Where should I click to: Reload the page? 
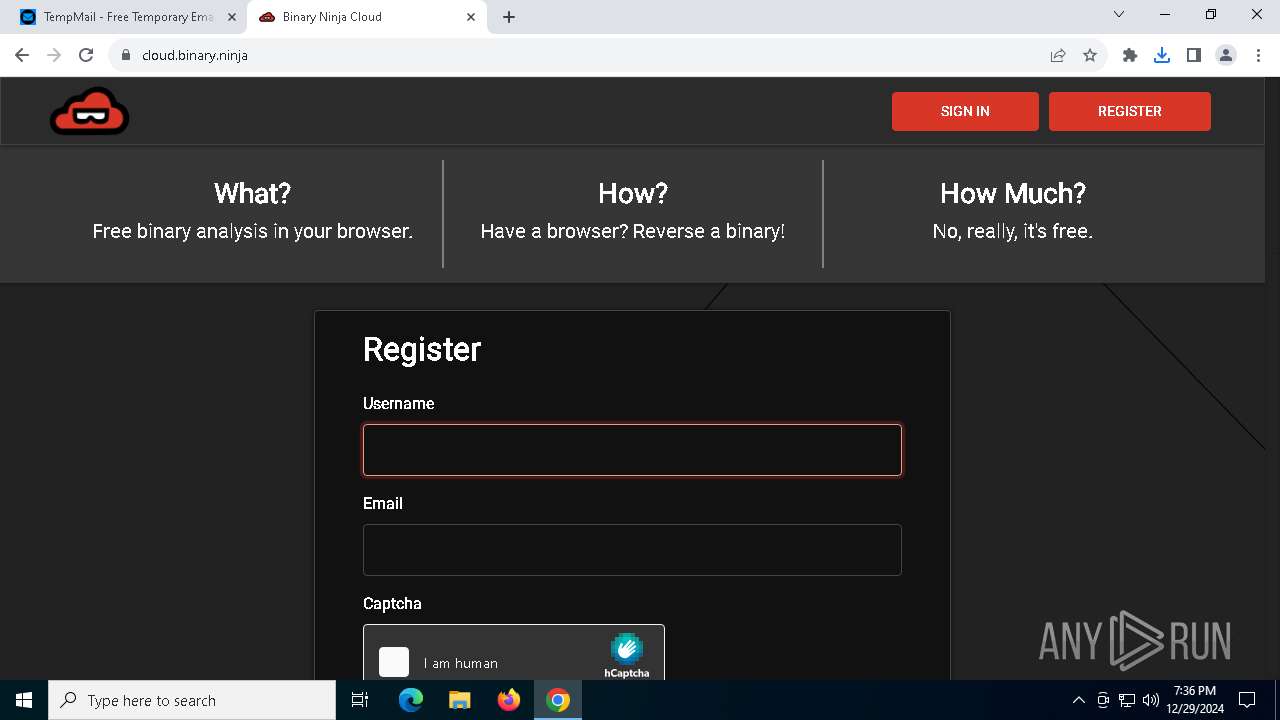click(86, 55)
